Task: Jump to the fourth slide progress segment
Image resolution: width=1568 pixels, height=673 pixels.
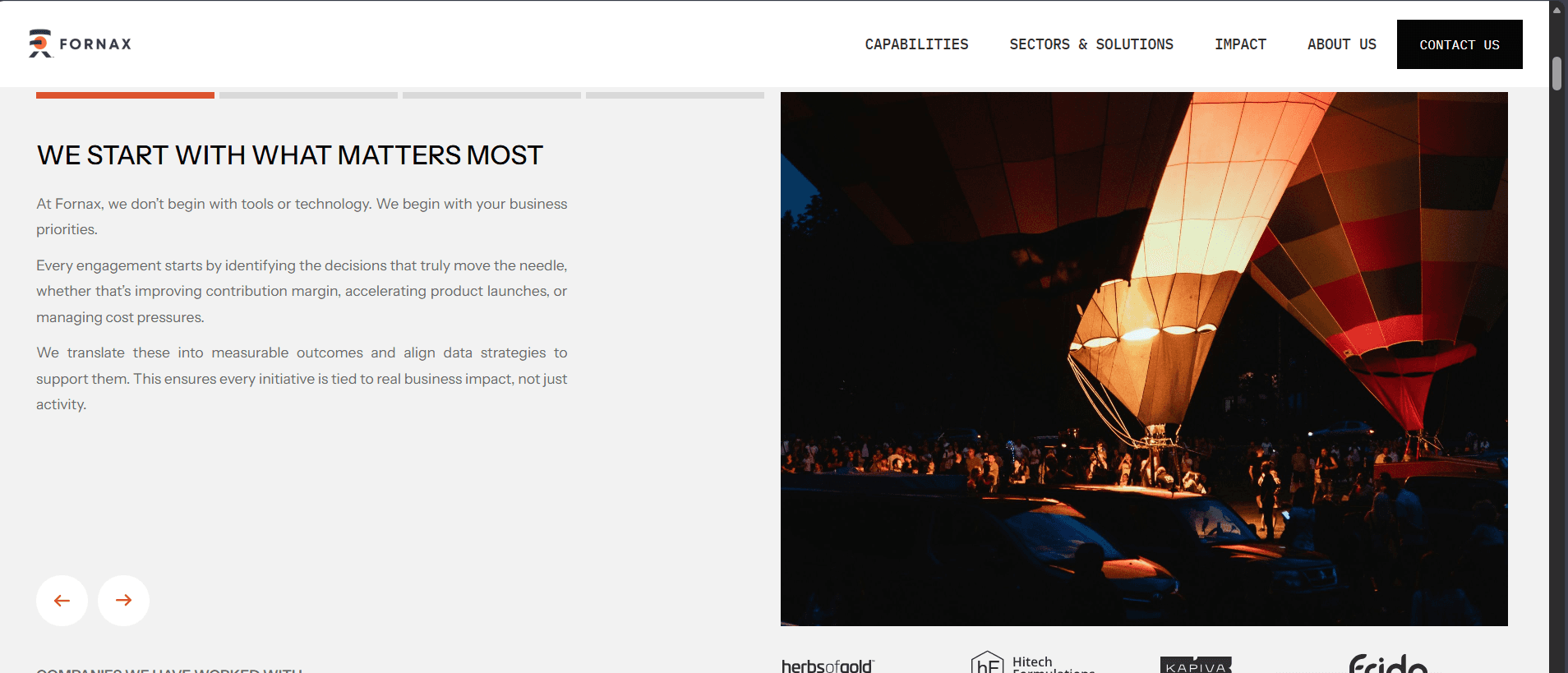Action: pos(675,95)
